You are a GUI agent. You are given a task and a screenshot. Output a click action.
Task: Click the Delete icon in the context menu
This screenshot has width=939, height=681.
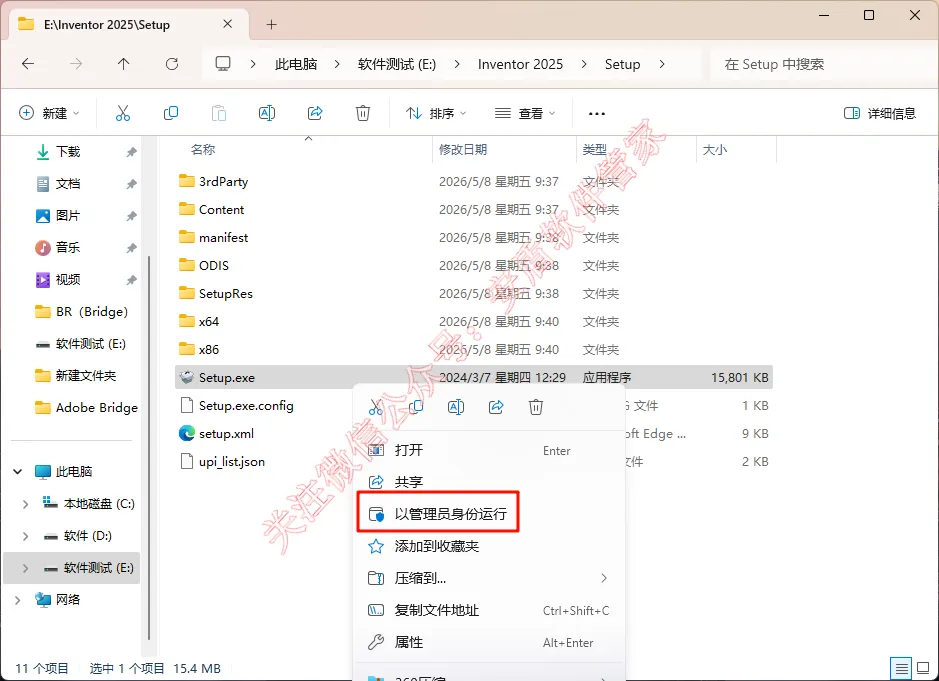tap(536, 407)
